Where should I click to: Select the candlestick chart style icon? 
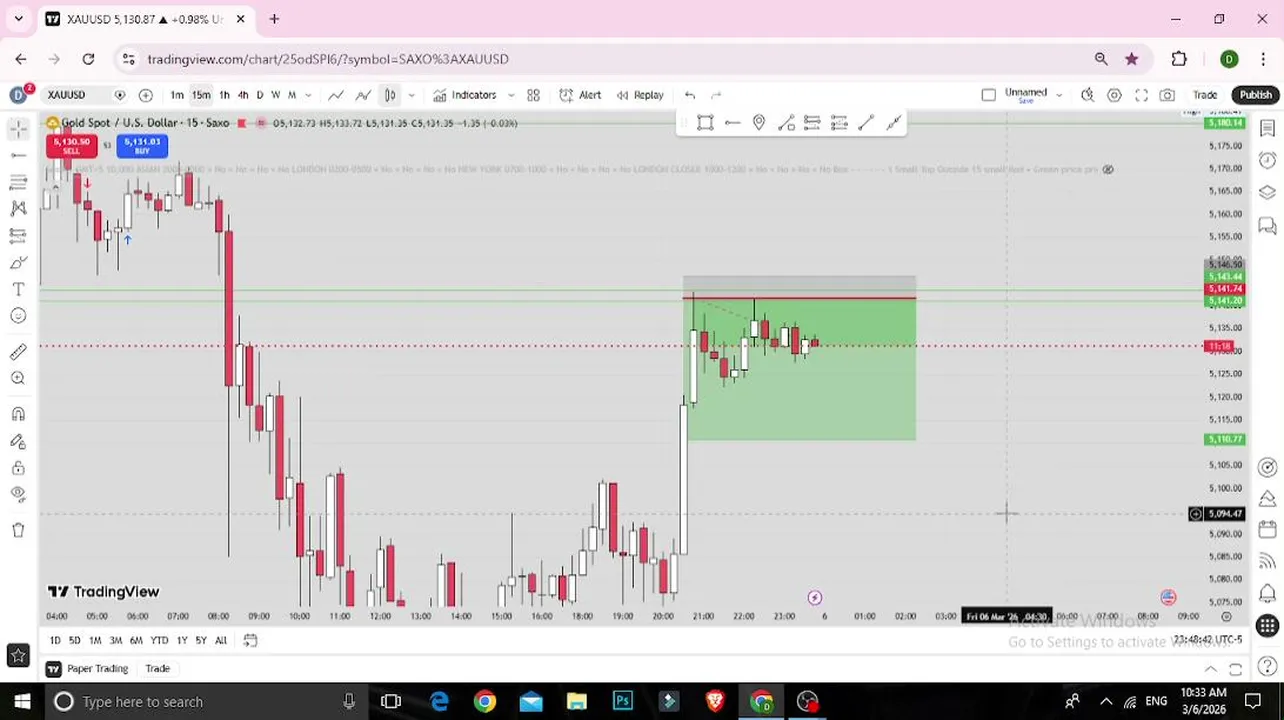(x=390, y=95)
